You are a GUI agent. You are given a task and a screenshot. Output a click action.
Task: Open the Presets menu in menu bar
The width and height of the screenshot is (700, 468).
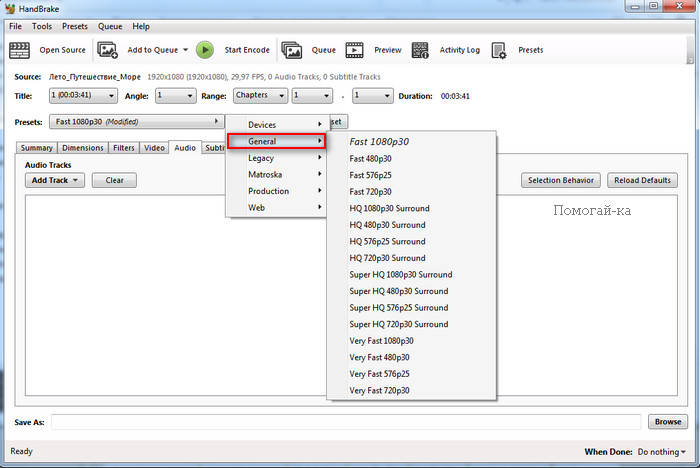(x=75, y=26)
